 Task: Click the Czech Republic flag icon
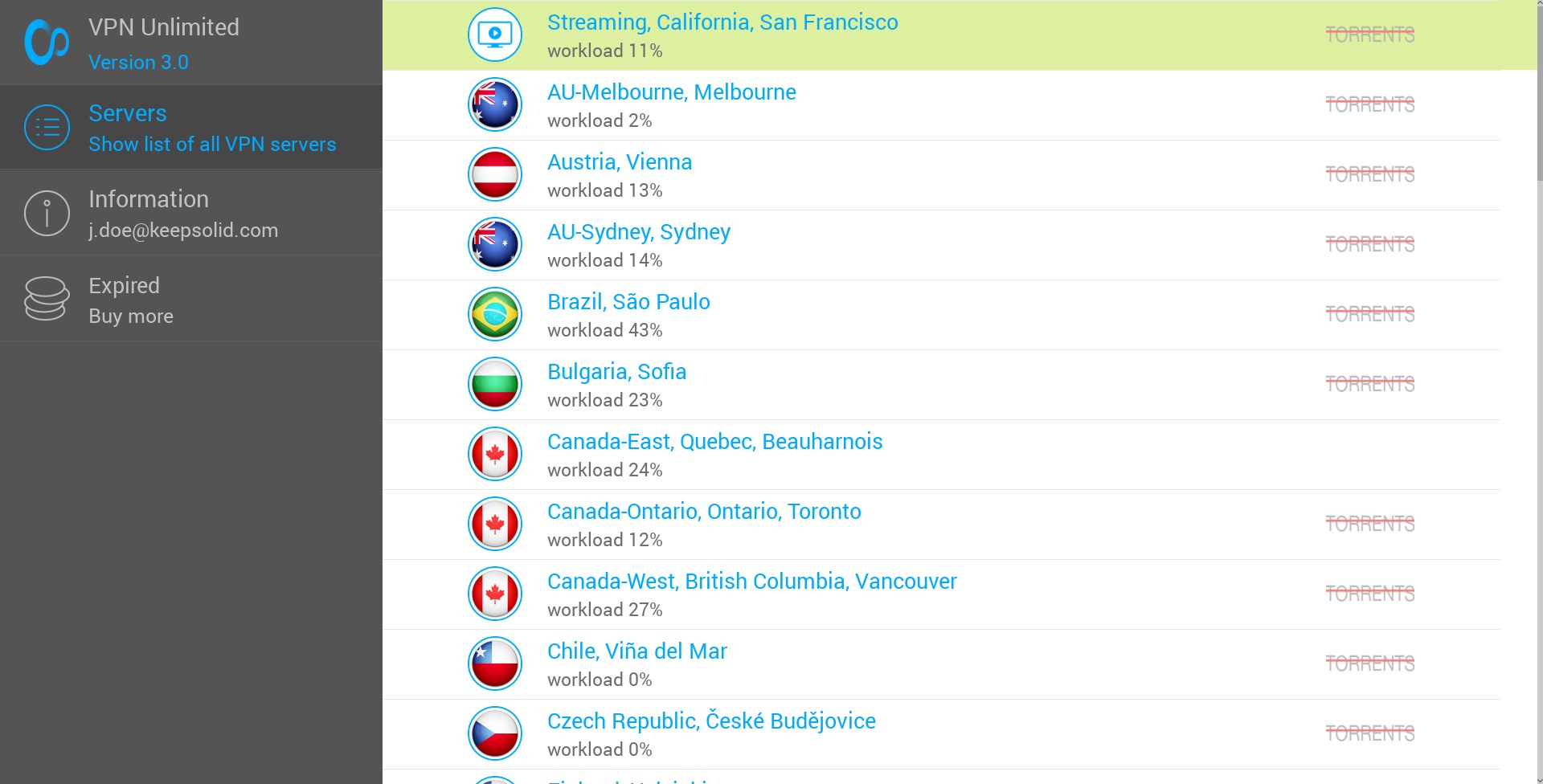pyautogui.click(x=495, y=733)
